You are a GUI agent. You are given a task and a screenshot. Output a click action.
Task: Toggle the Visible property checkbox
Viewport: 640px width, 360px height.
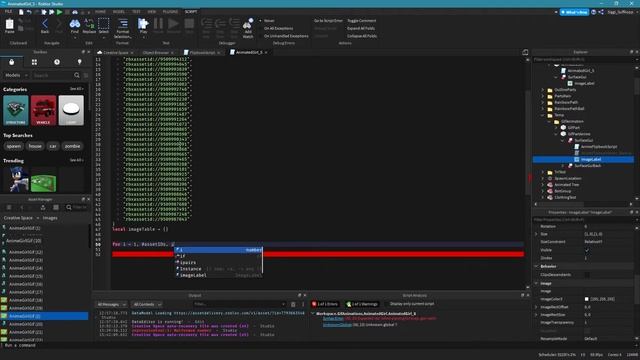[x=587, y=250]
